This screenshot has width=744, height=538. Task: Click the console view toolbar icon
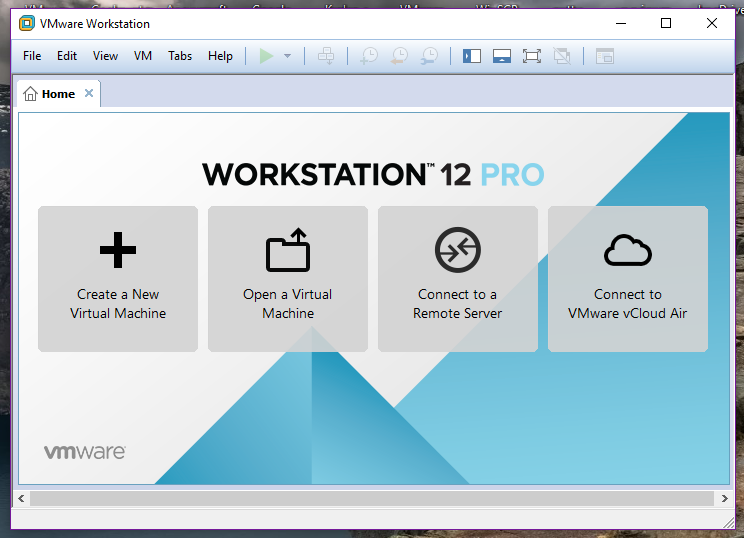(x=605, y=56)
